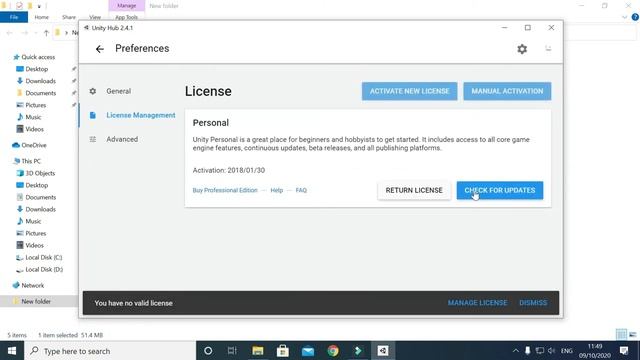Image resolution: width=640 pixels, height=360 pixels.
Task: Open Videos under This PC
Action: 34,245
